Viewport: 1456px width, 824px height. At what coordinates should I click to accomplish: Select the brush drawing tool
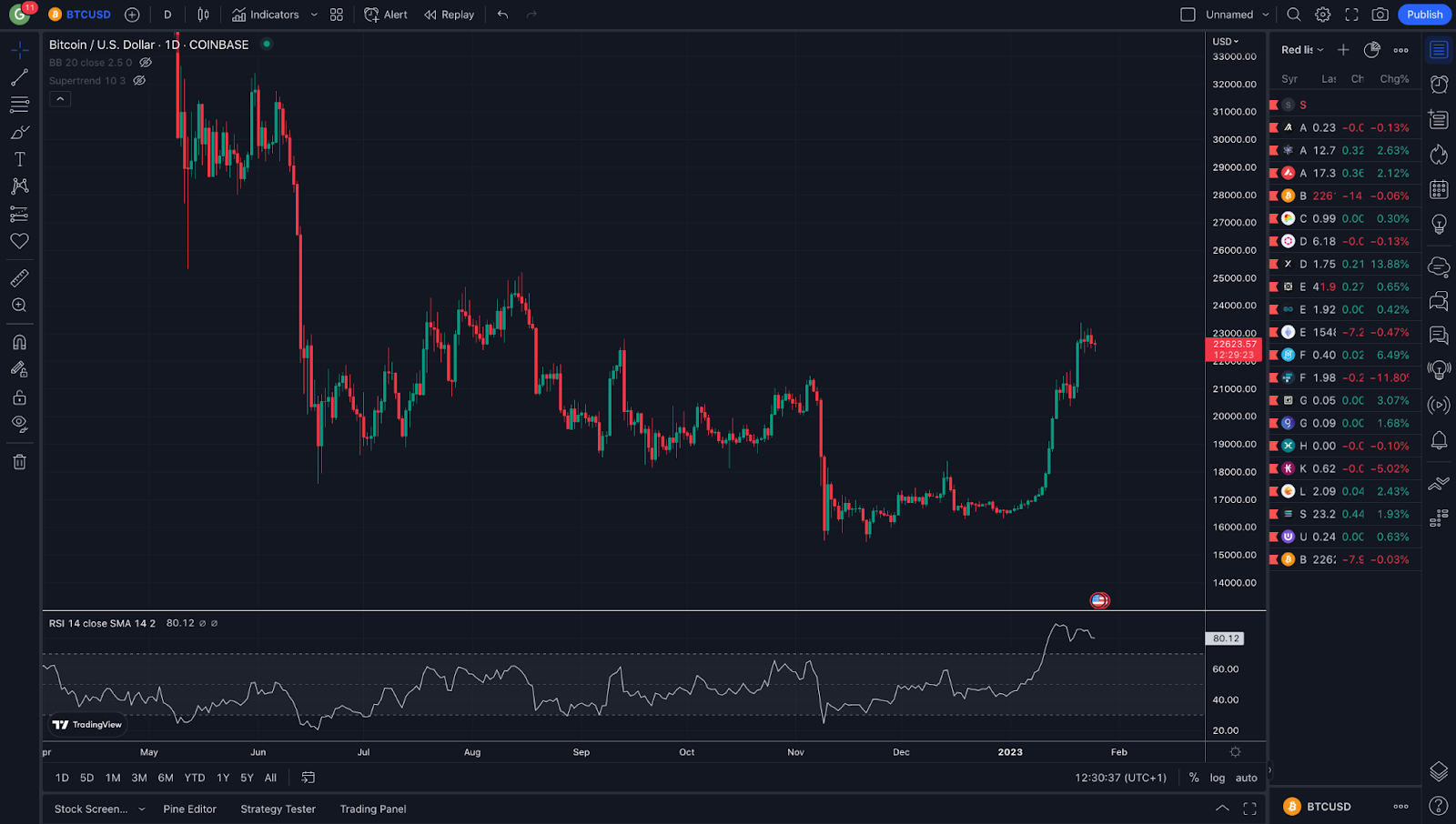(x=19, y=132)
